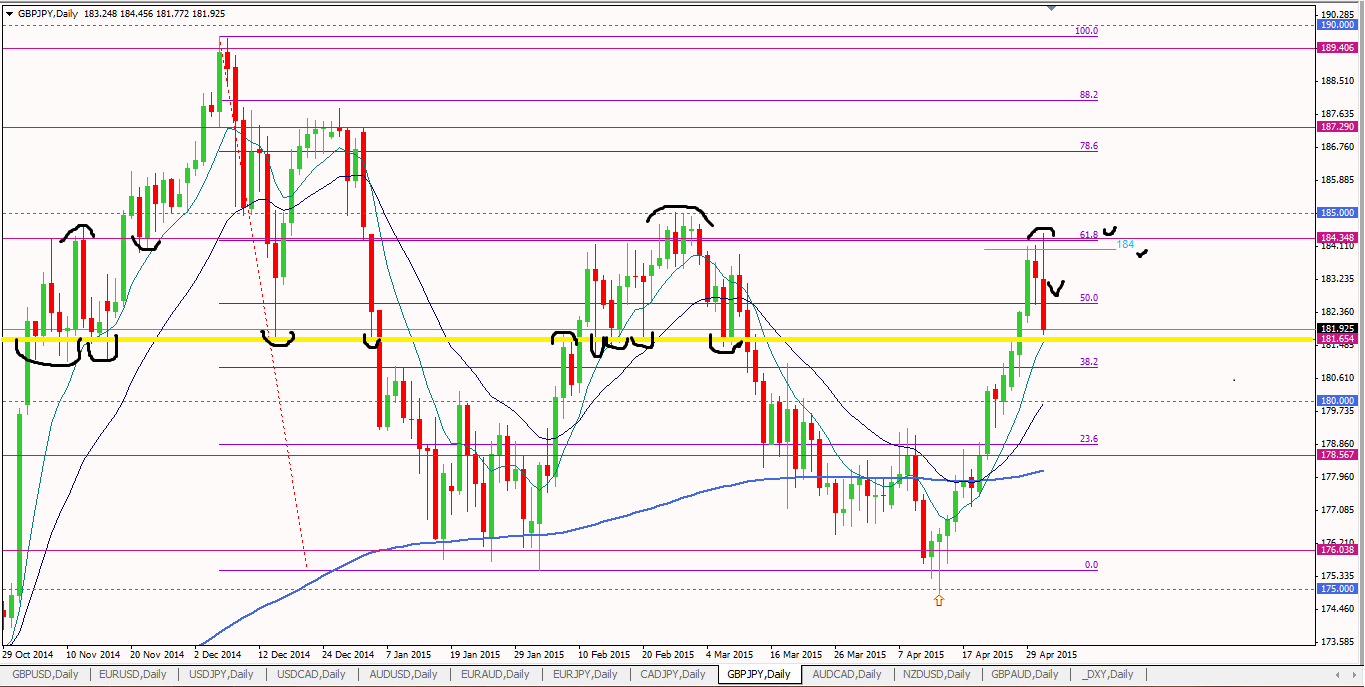
Task: Select the orange up-arrow object below the April low
Action: pyautogui.click(x=939, y=599)
